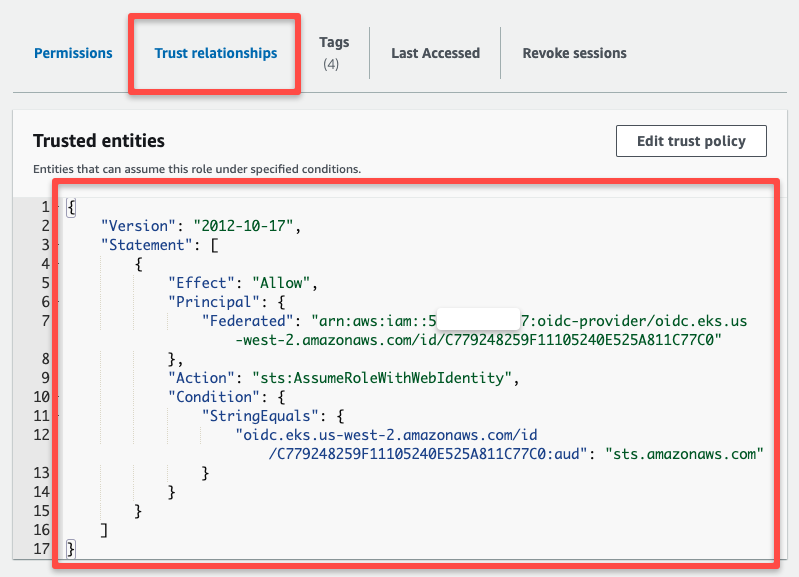The image size is (799, 577).
Task: Click the Edit trust policy button
Action: [691, 141]
